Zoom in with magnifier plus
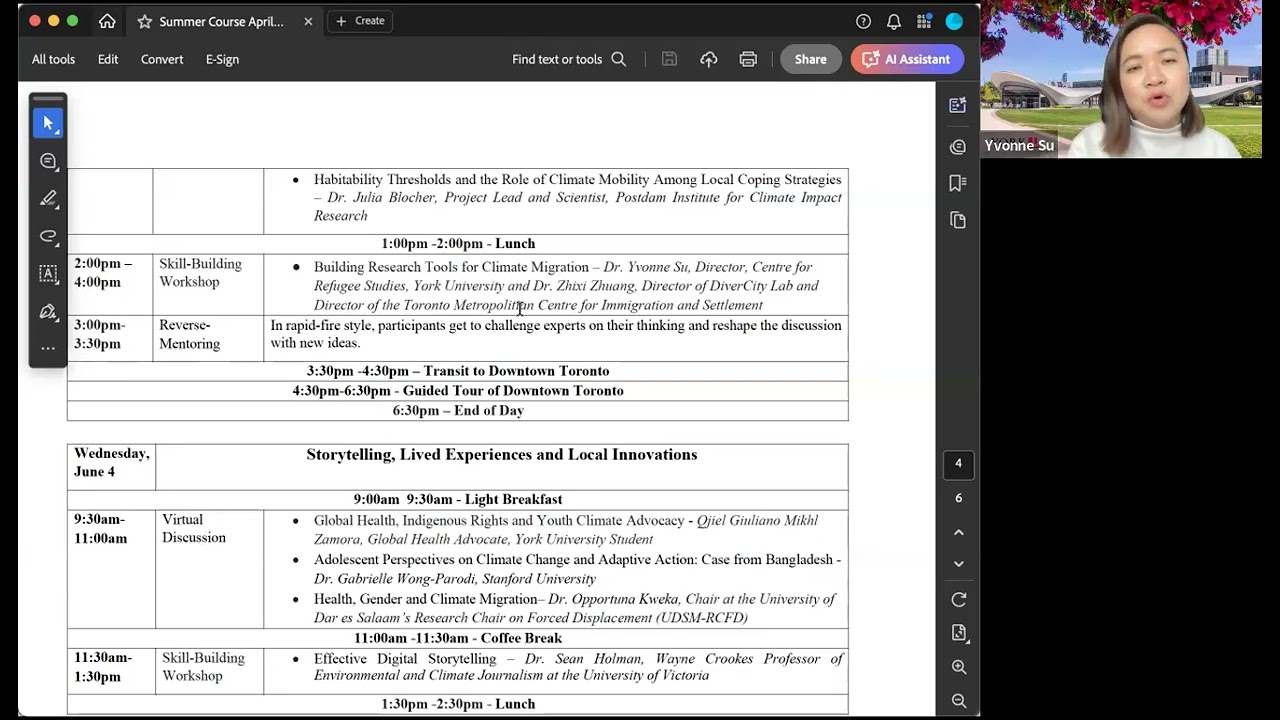 [x=958, y=667]
